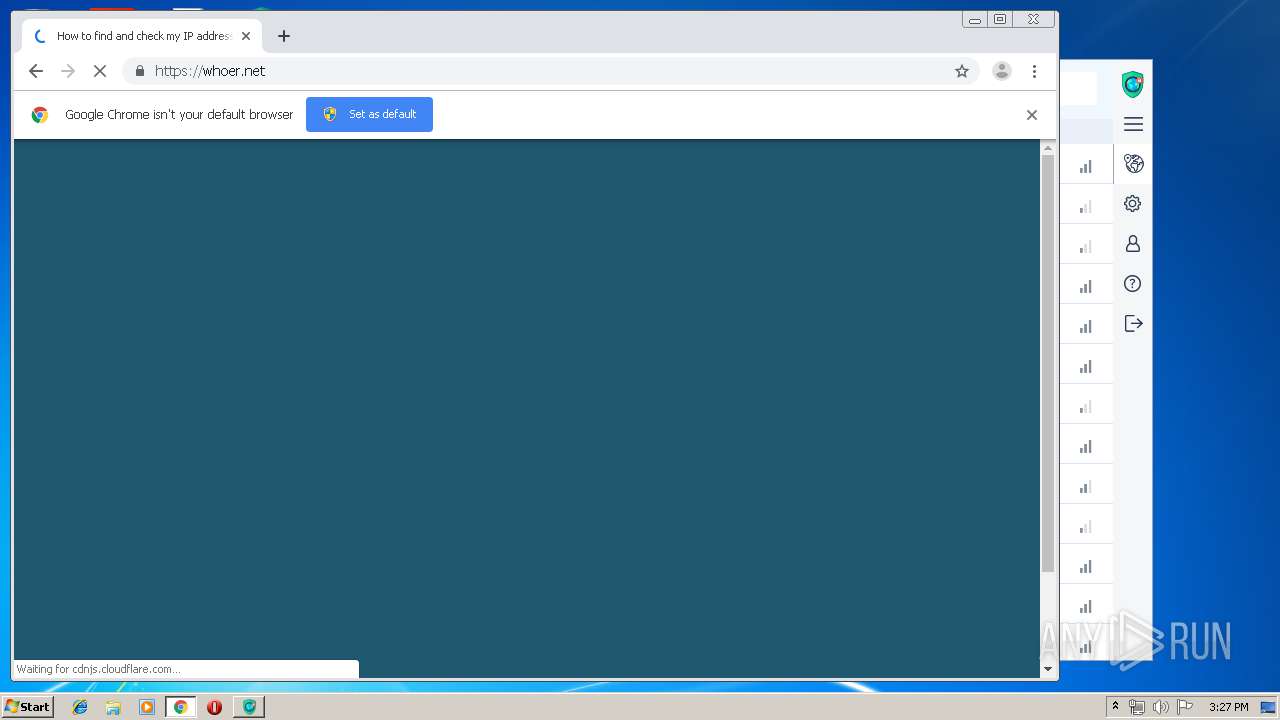Dismiss the default browser notification bar
Screen dimensions: 1280x720
tap(1032, 115)
